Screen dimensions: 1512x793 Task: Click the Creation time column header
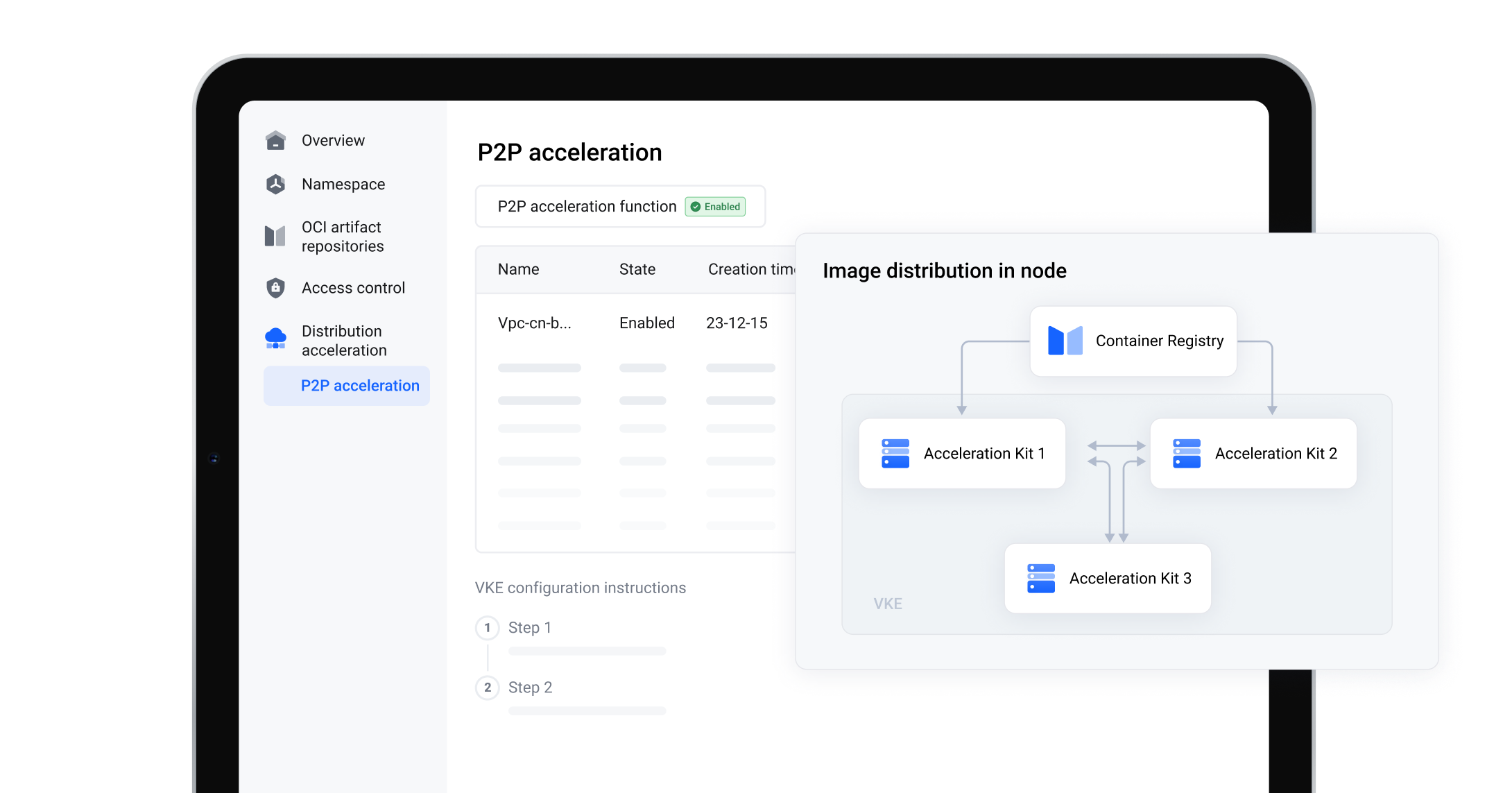pos(752,269)
